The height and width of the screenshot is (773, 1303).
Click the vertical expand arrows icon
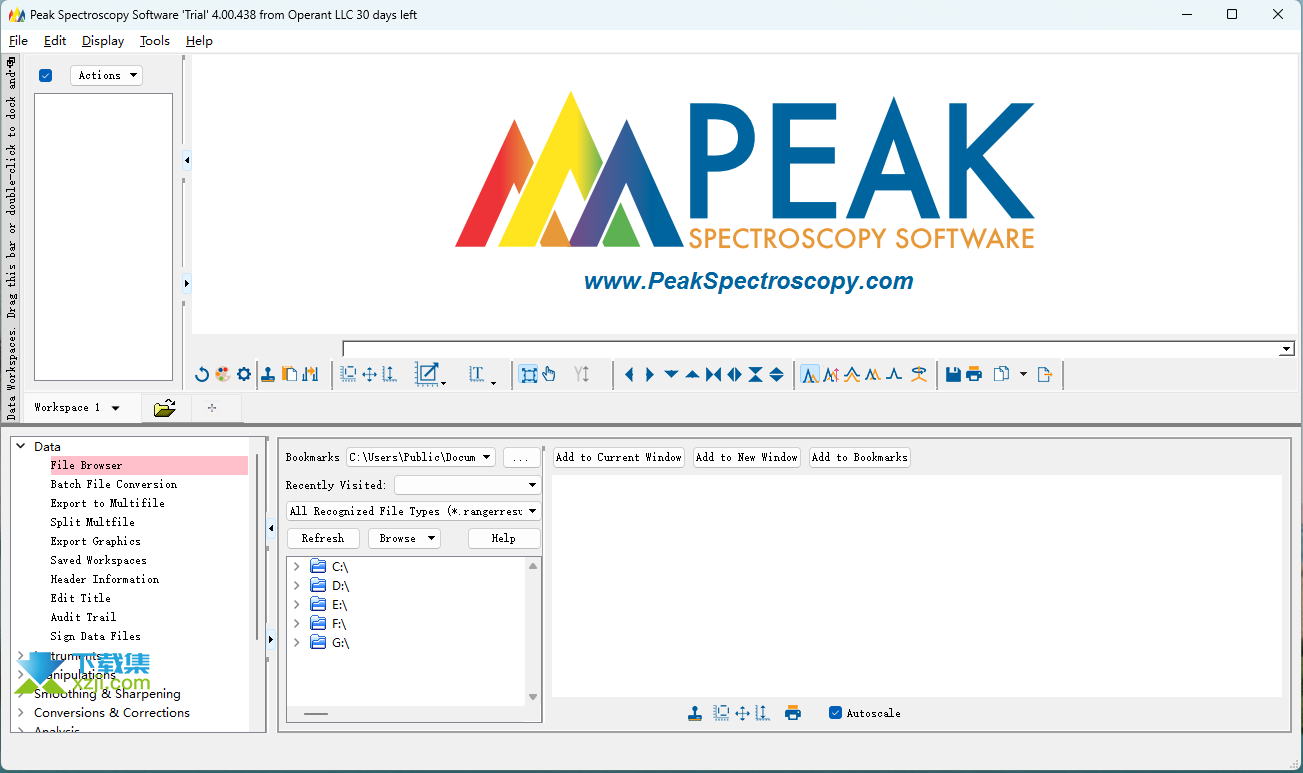pos(776,374)
